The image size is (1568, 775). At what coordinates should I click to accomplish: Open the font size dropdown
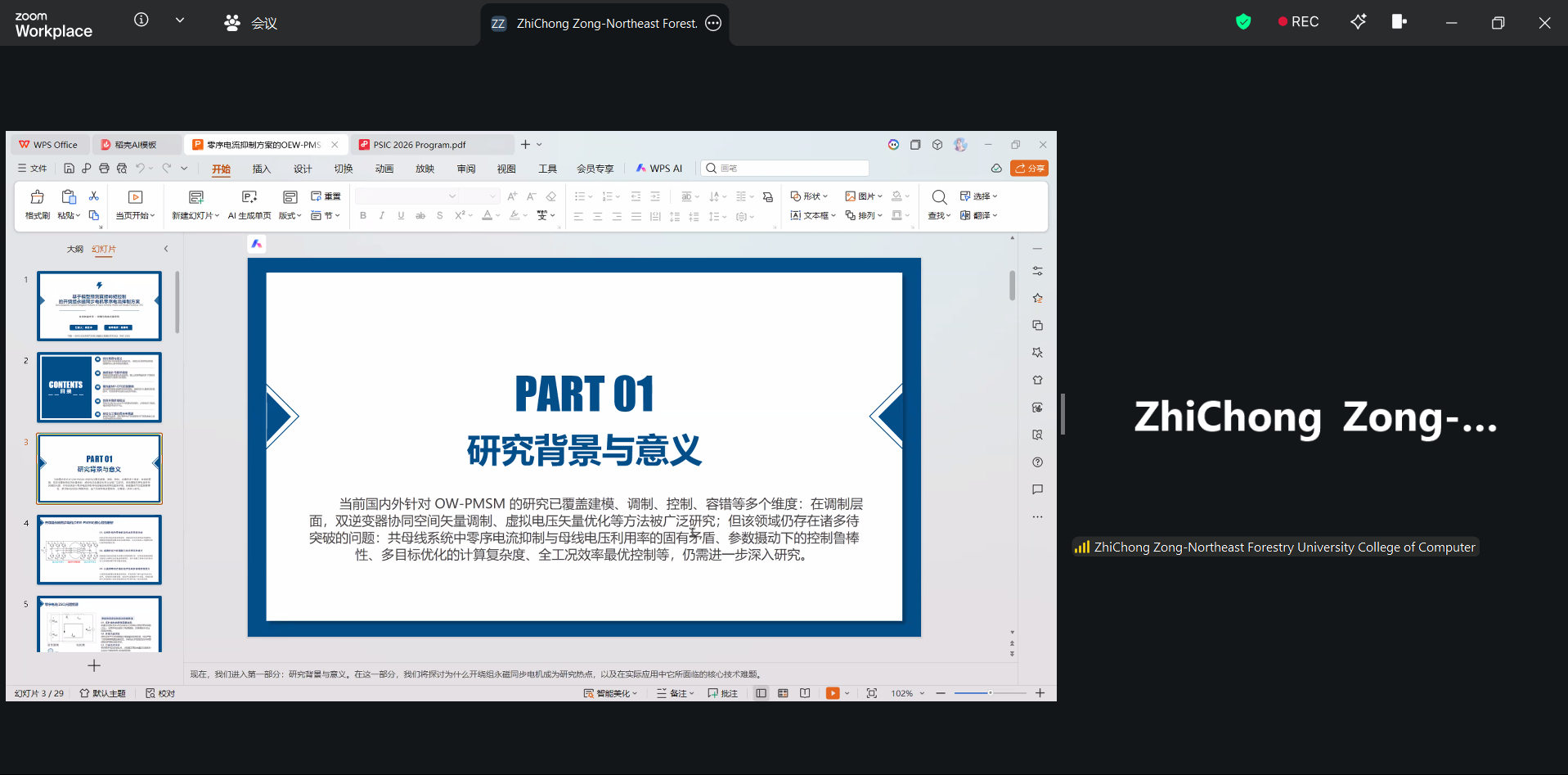tap(492, 196)
